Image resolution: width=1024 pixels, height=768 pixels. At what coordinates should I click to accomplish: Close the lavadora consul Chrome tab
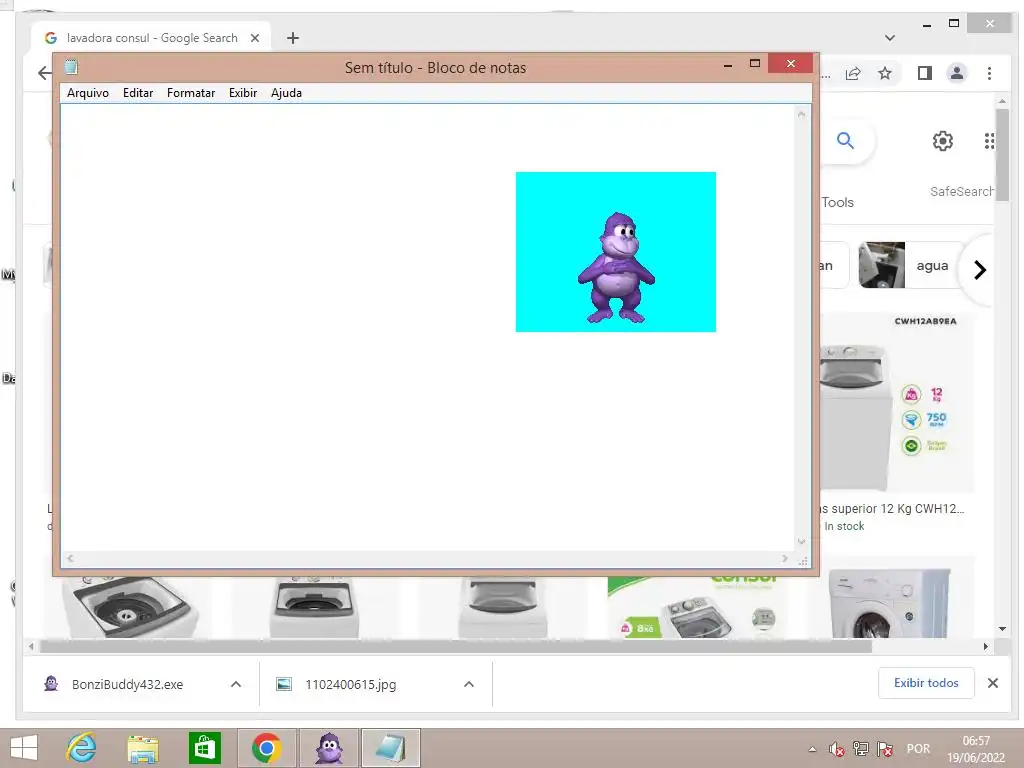(x=255, y=38)
